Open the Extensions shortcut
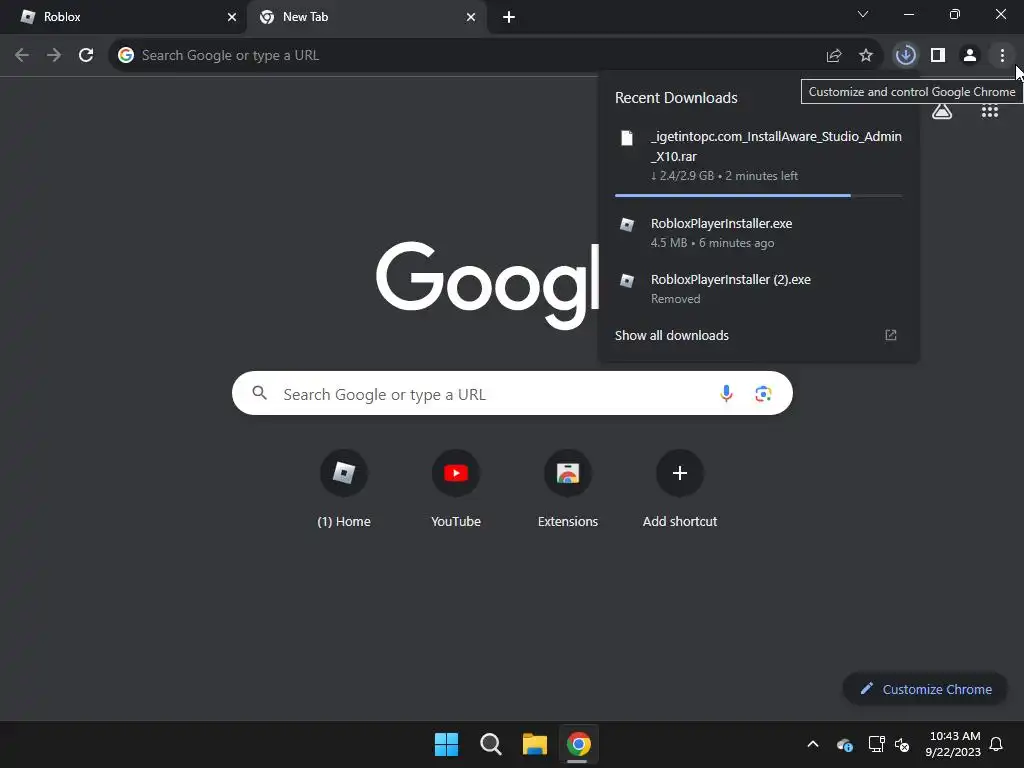 (568, 488)
